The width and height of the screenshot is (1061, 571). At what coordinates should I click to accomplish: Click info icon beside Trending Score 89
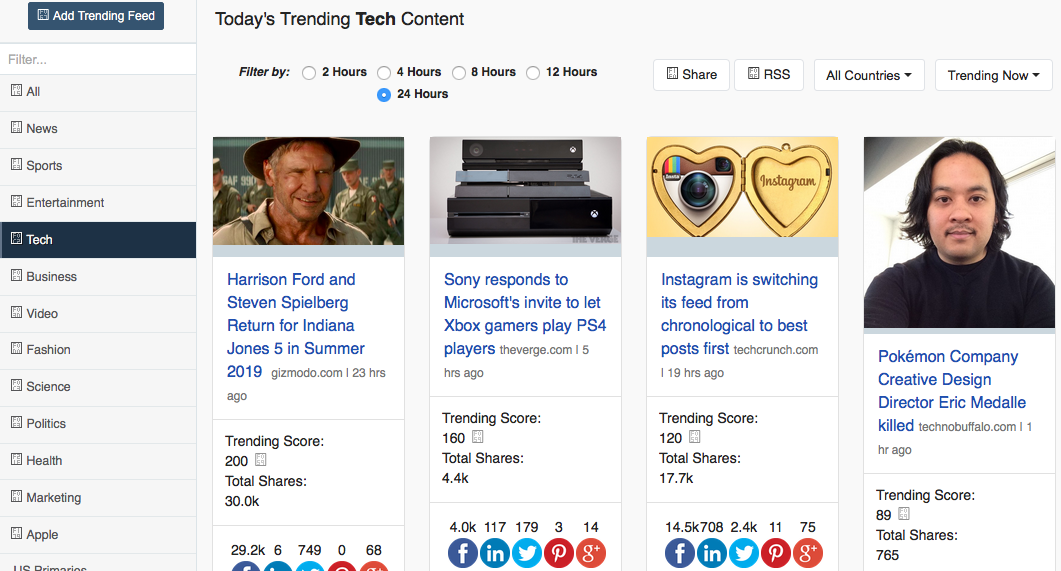[904, 514]
